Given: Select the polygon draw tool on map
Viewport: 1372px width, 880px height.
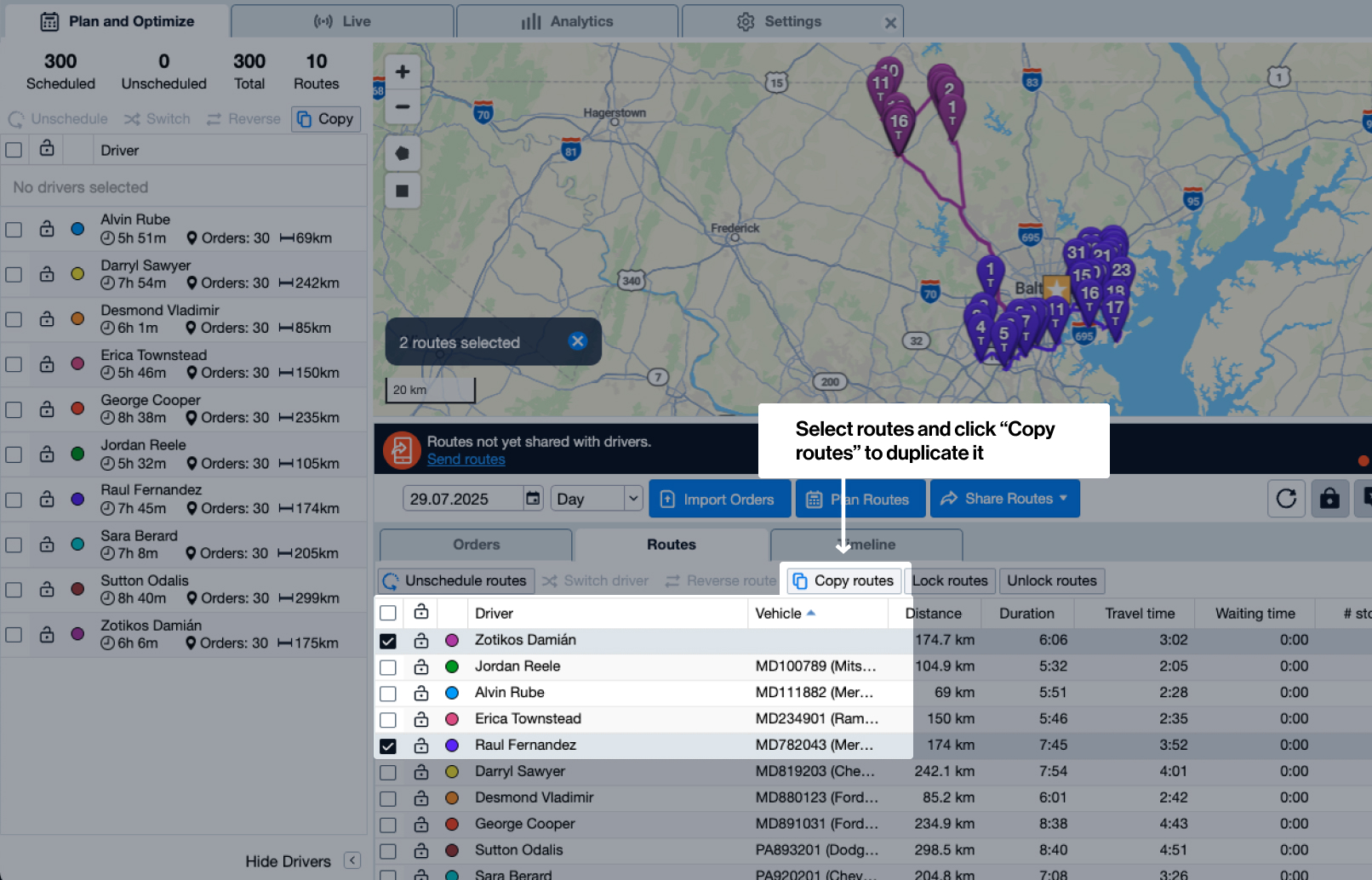Looking at the screenshot, I should [x=403, y=153].
